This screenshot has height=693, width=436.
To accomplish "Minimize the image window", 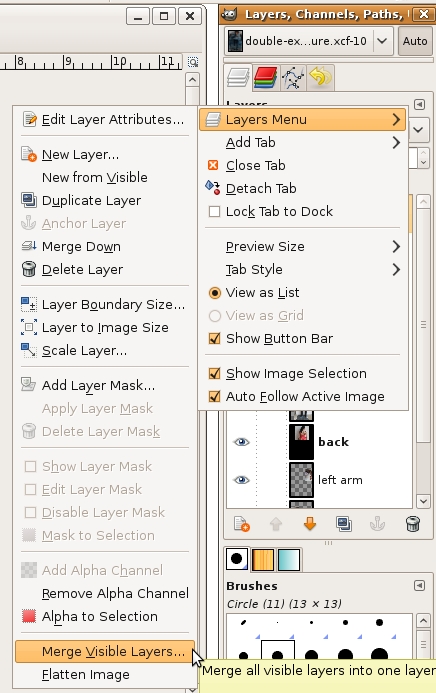I will point(138,16).
